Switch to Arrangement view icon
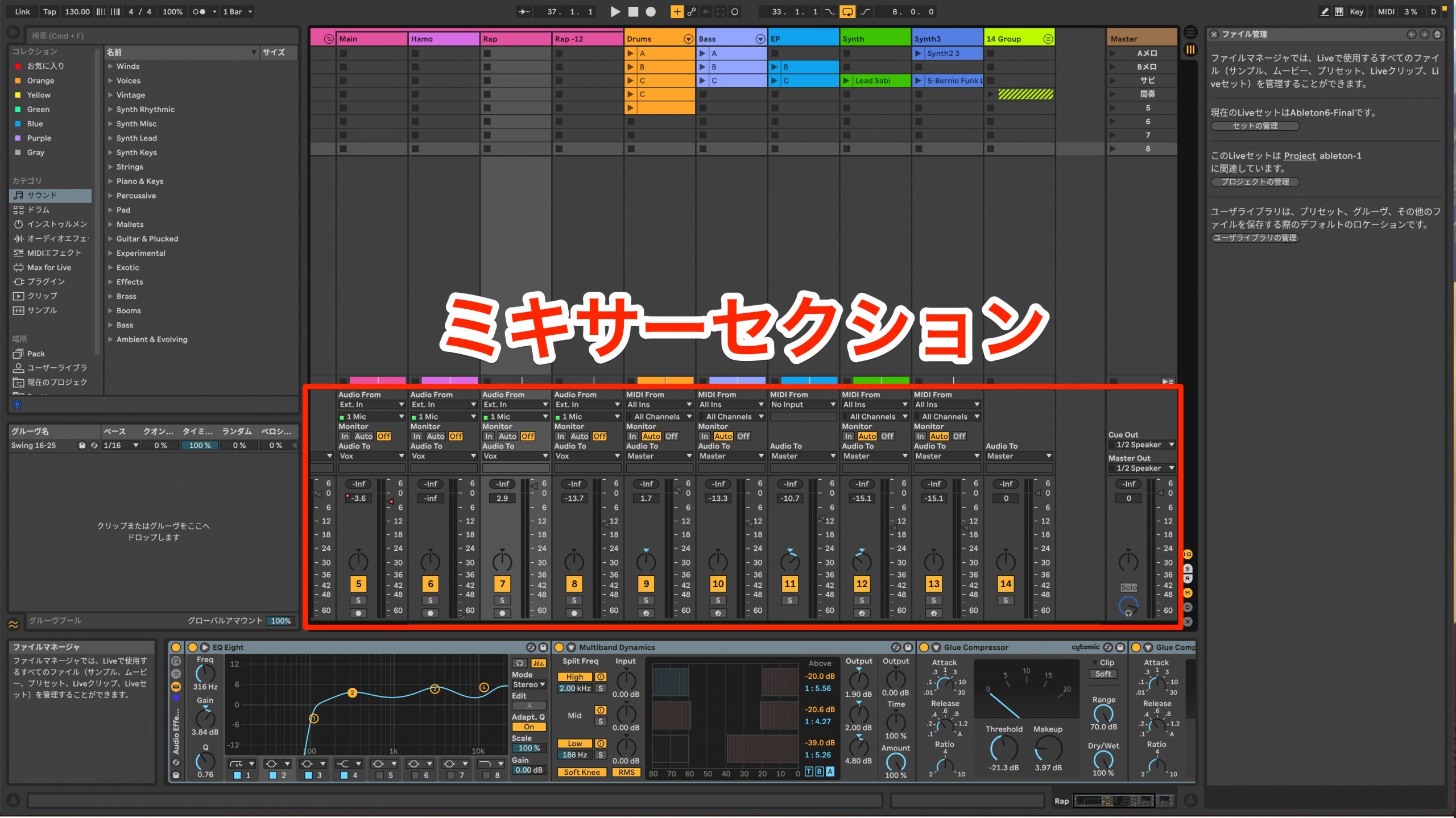This screenshot has height=818, width=1456. pyautogui.click(x=1190, y=32)
